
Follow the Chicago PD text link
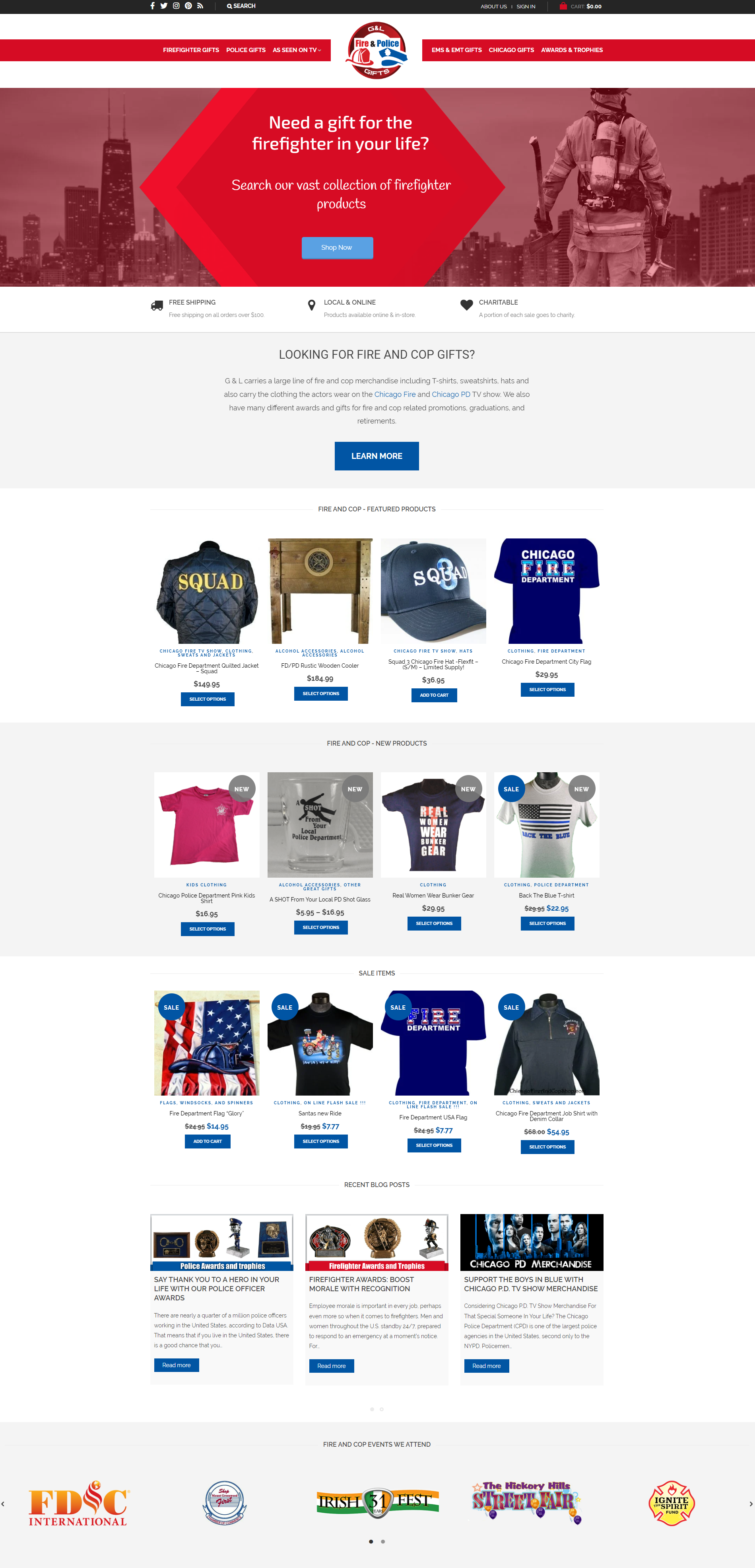tap(451, 394)
